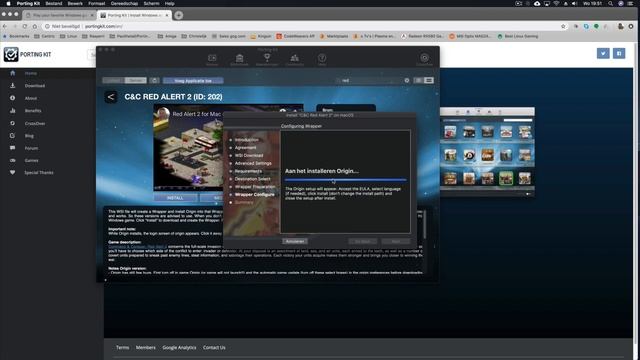
Task: Open Members link in website footer
Action: (146, 347)
